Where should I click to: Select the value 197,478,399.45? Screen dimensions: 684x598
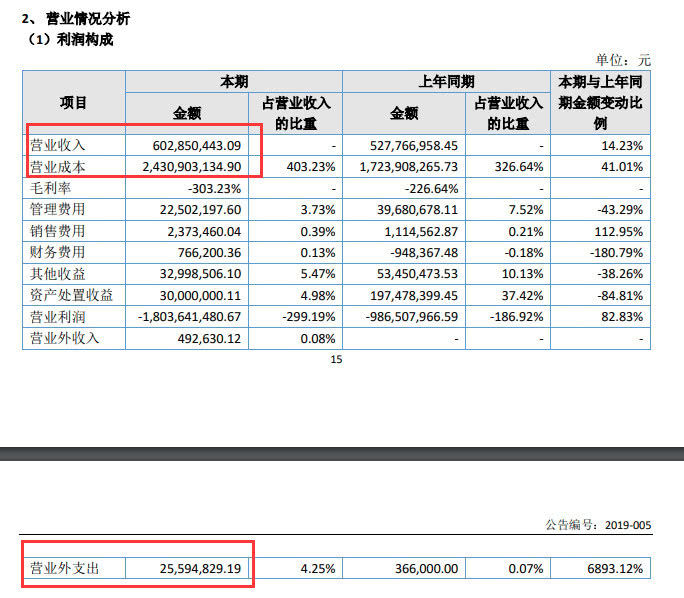pos(414,295)
